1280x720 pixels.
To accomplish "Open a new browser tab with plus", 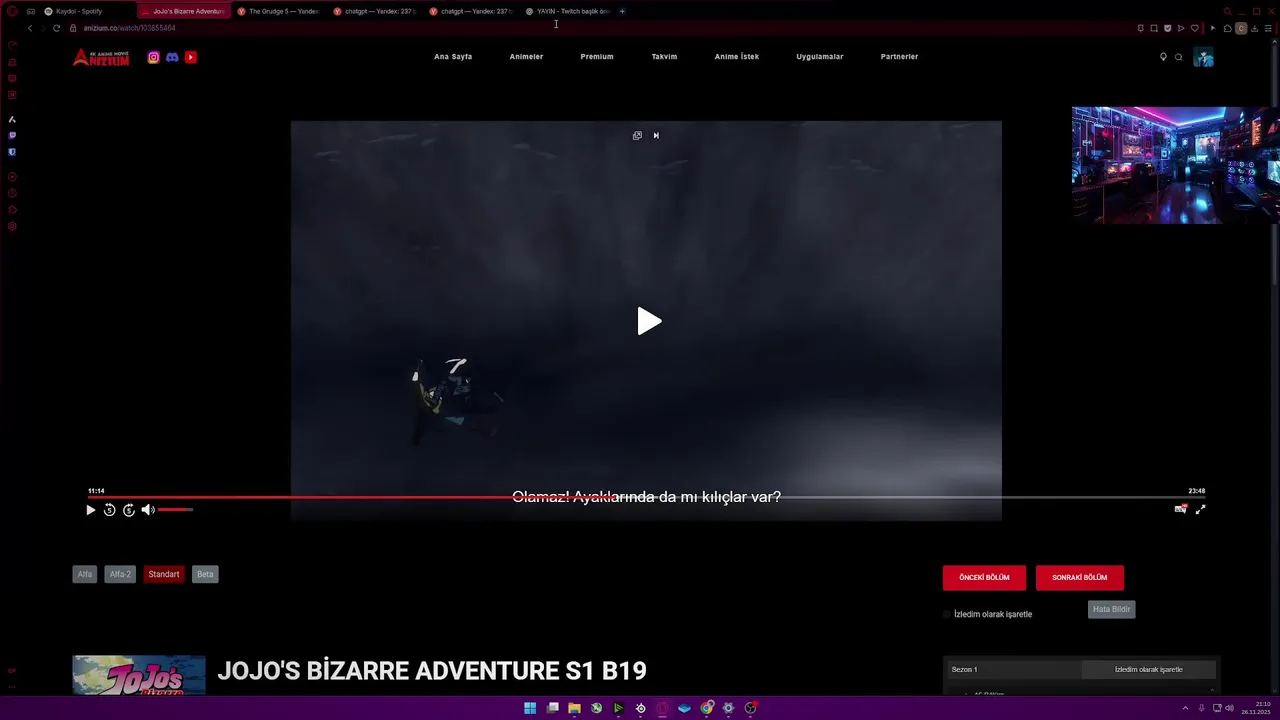I will pos(622,11).
